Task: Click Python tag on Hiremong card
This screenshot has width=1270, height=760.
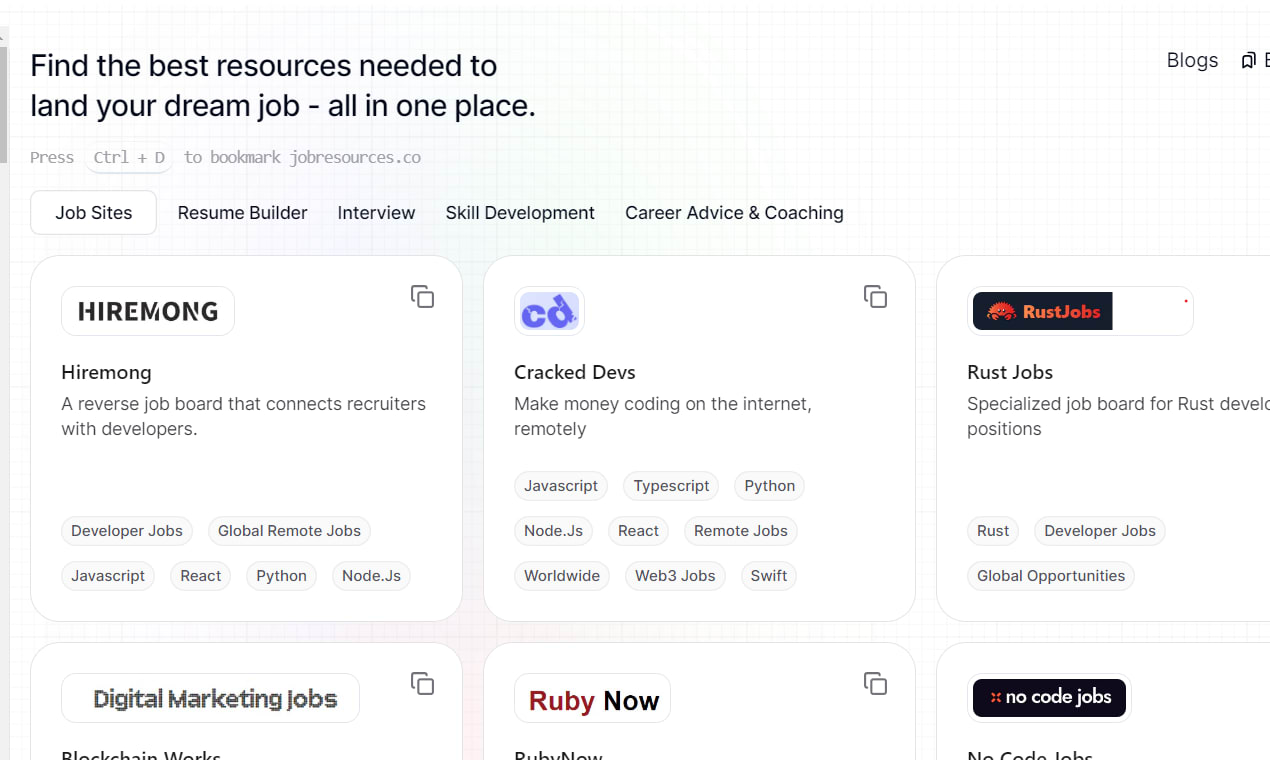Action: [281, 576]
